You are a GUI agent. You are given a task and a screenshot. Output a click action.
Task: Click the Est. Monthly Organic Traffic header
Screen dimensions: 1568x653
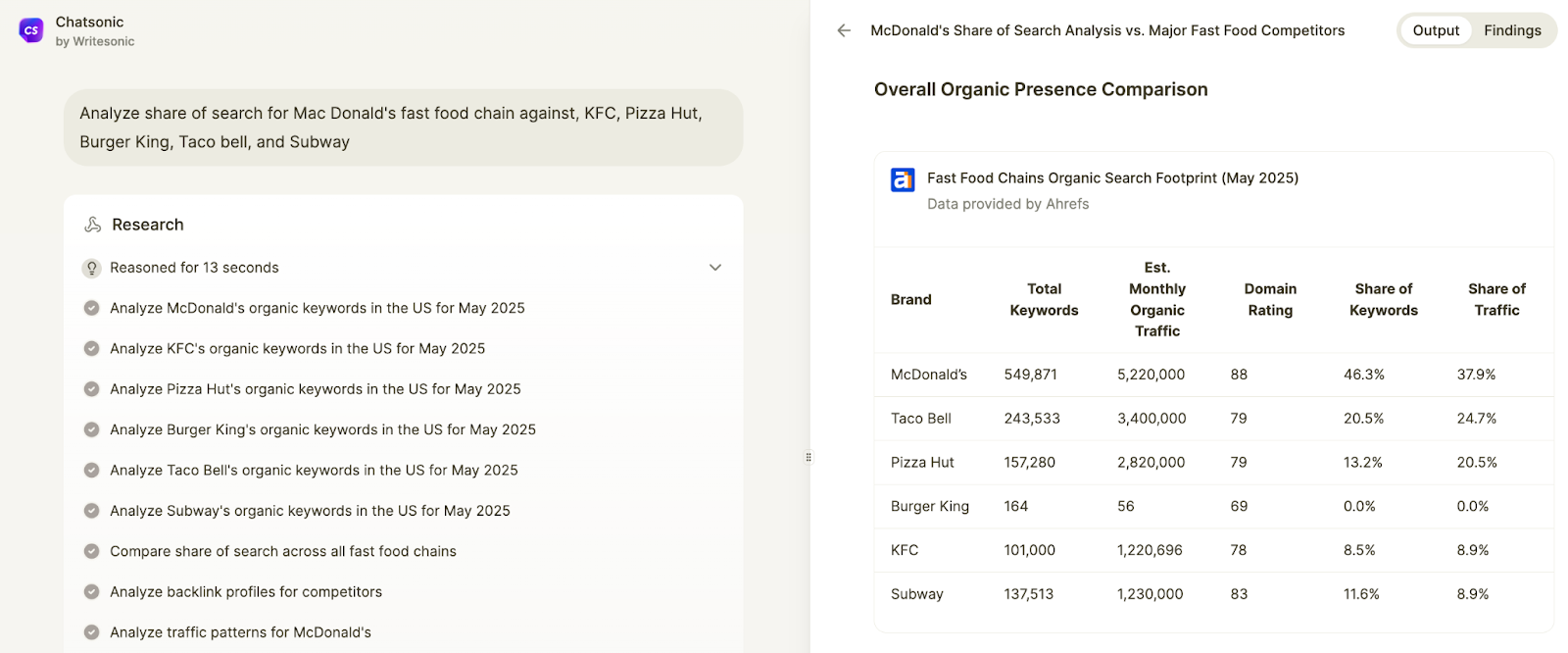[x=1157, y=299]
